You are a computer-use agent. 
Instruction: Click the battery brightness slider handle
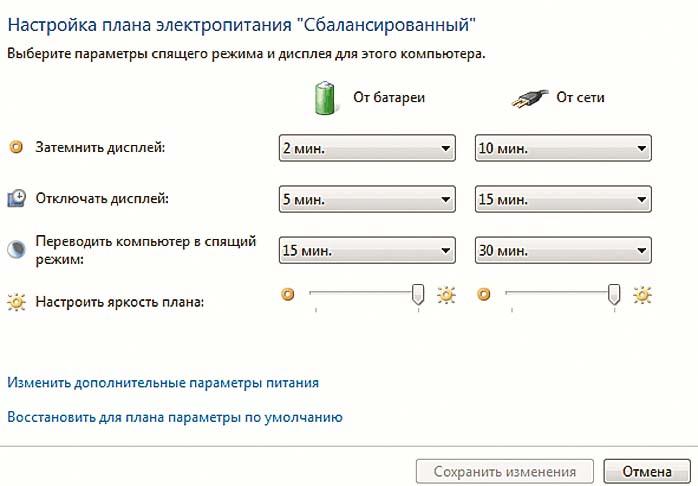[418, 294]
